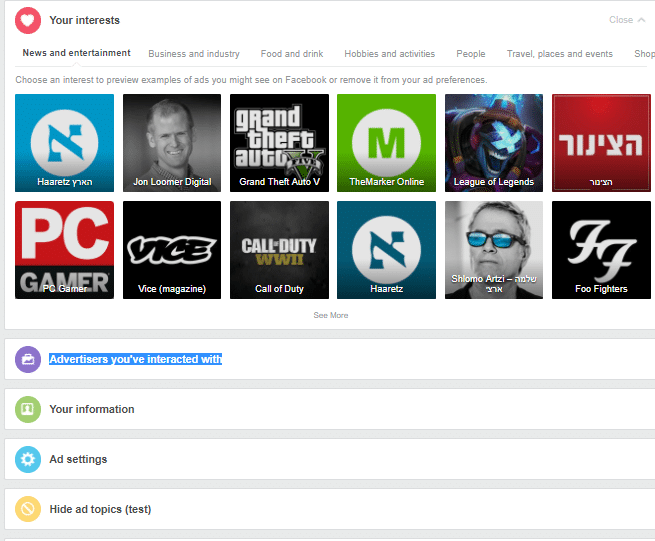Select the Jon Loomer Digital tile

[x=172, y=143]
